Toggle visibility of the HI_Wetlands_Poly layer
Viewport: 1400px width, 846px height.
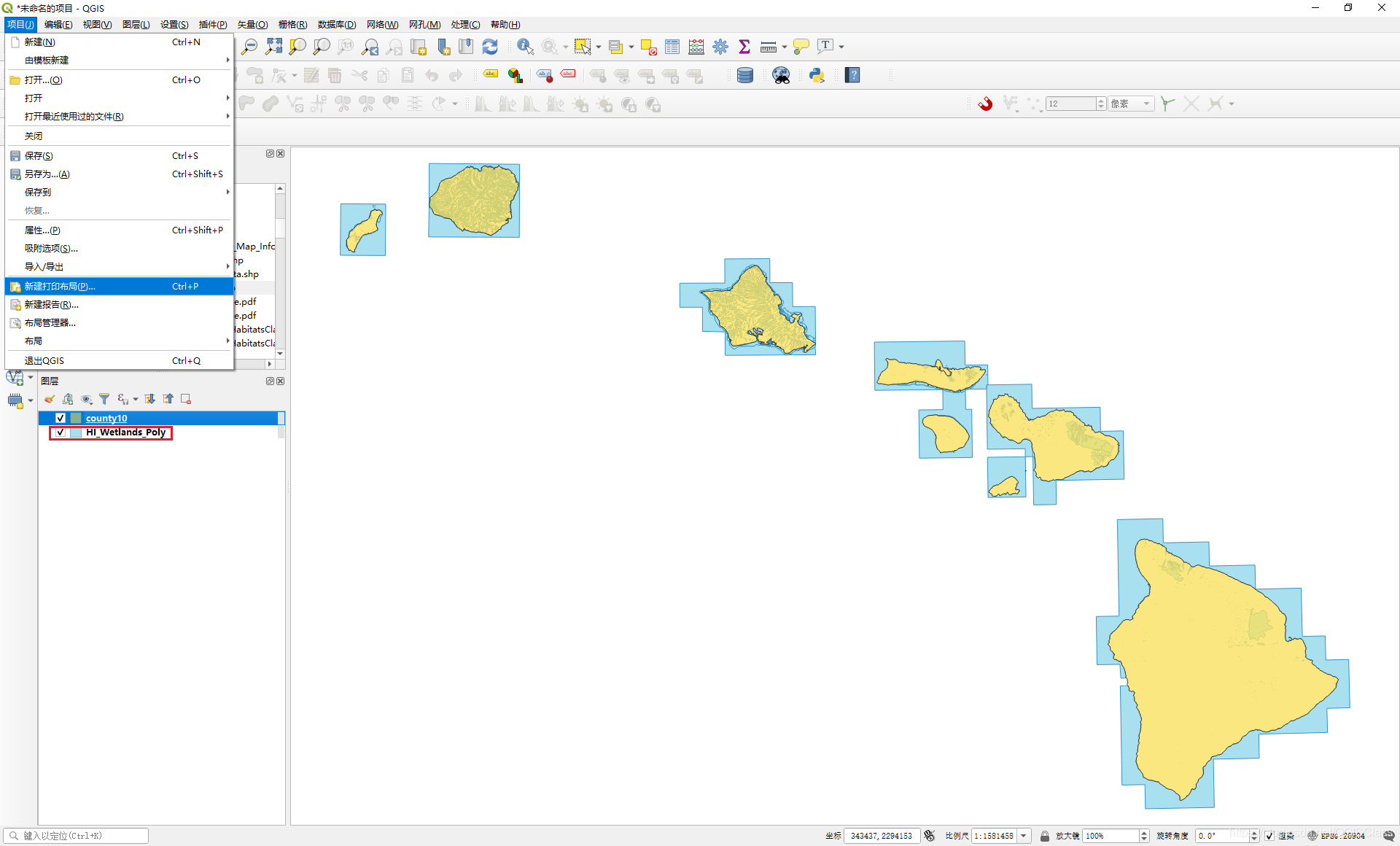point(61,432)
